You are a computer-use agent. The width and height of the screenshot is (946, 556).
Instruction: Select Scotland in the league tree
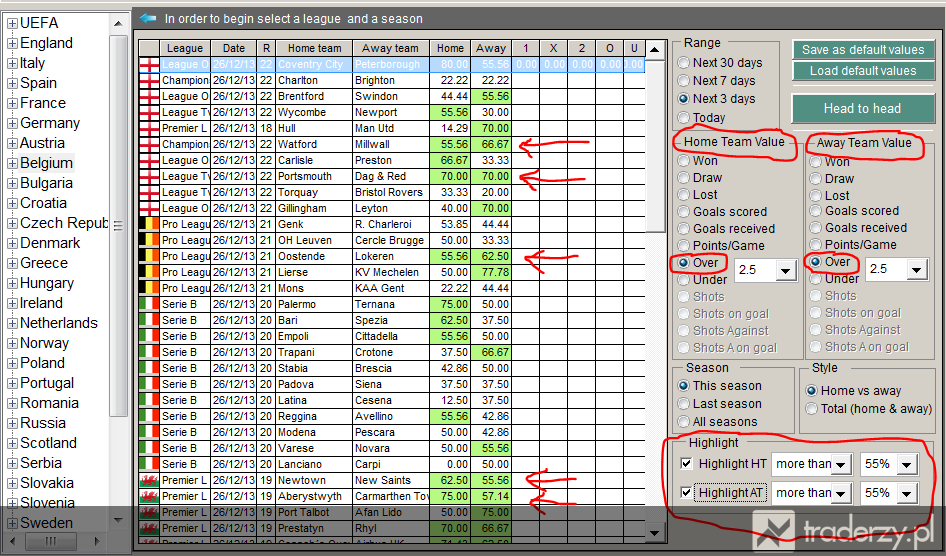click(x=48, y=443)
